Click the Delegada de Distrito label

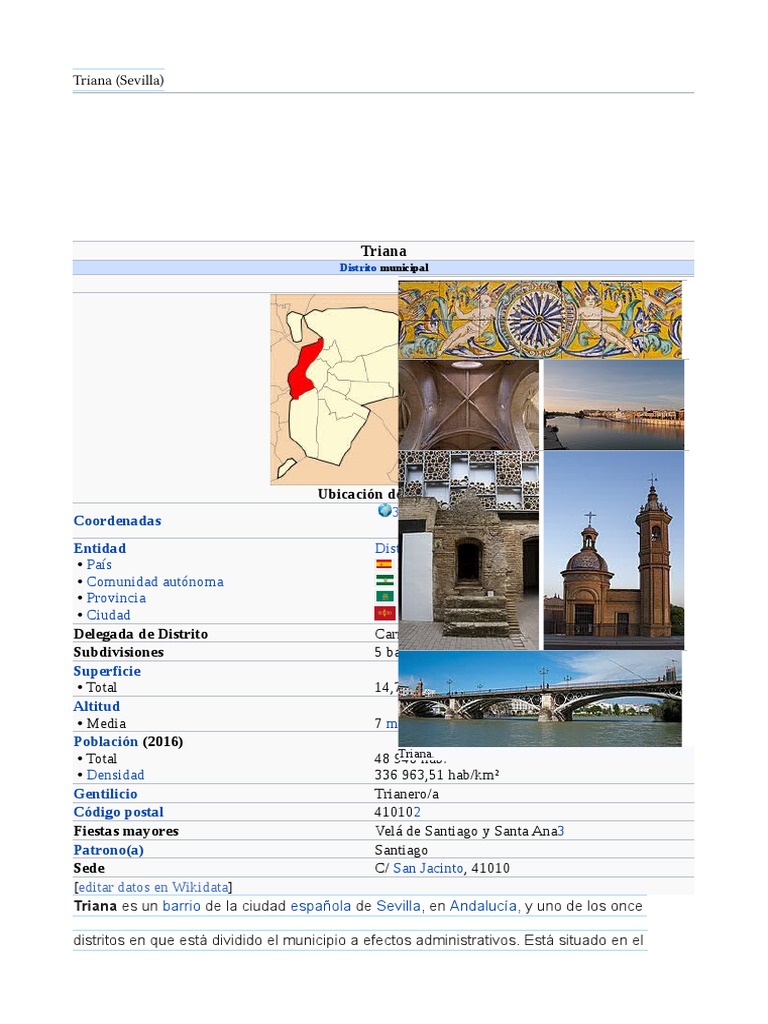[141, 634]
